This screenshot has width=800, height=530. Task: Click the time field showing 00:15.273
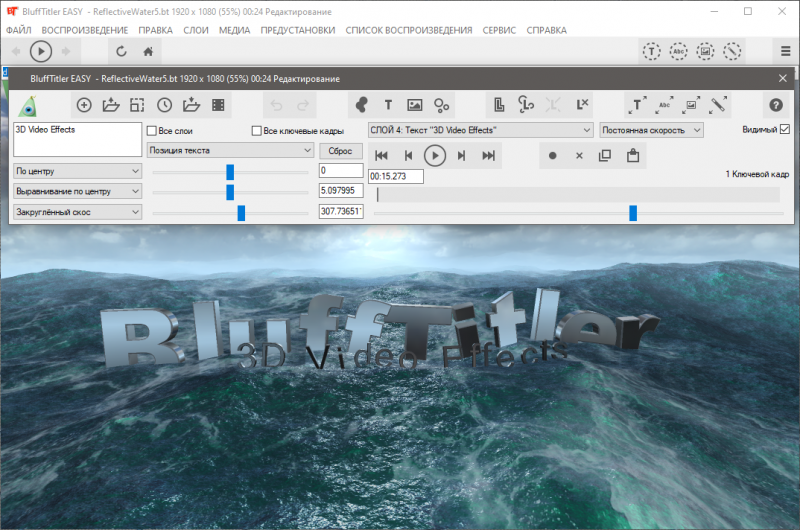395,176
